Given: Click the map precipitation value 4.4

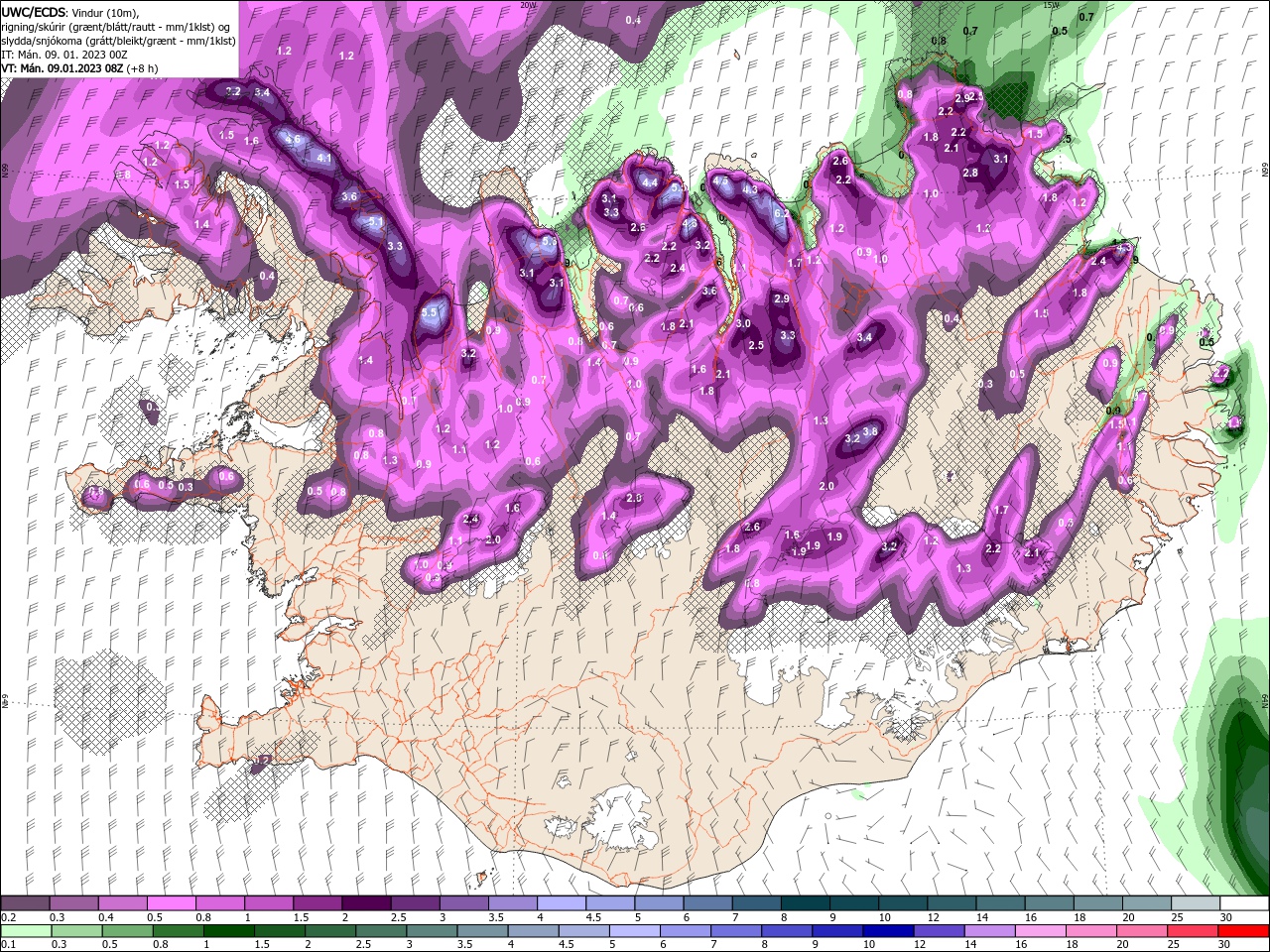Looking at the screenshot, I should click(x=651, y=183).
